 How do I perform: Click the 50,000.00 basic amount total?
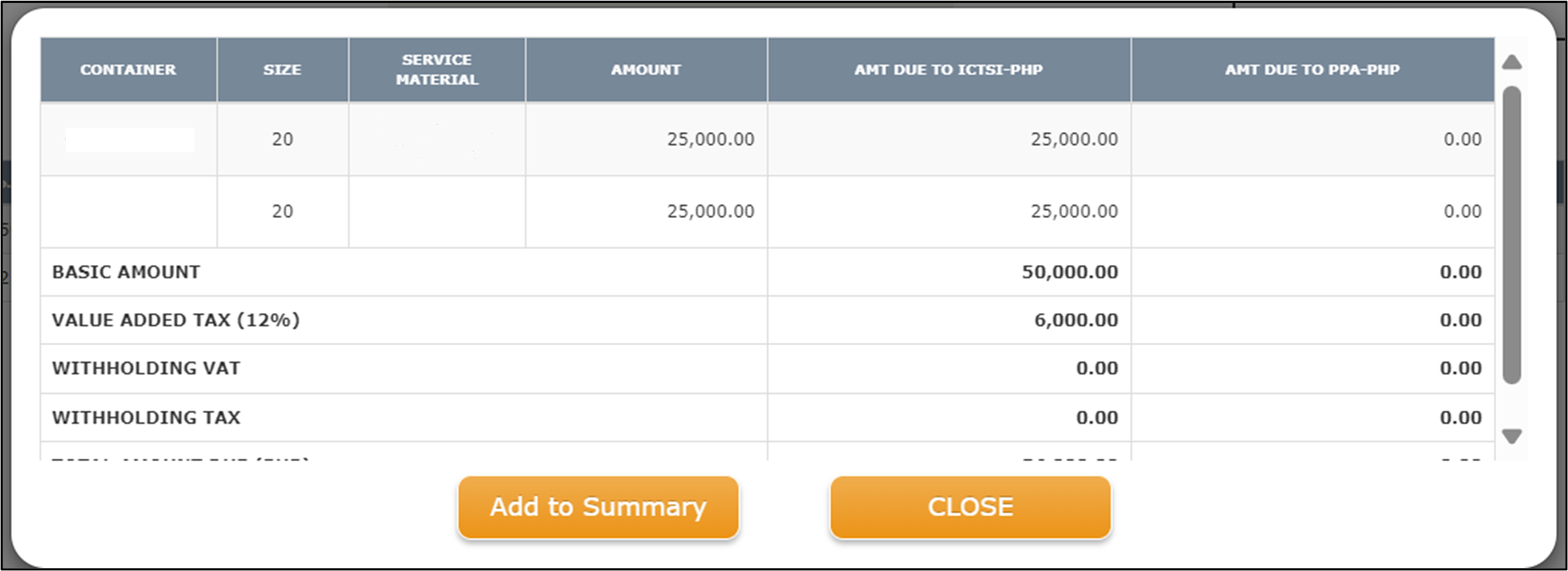point(1069,272)
